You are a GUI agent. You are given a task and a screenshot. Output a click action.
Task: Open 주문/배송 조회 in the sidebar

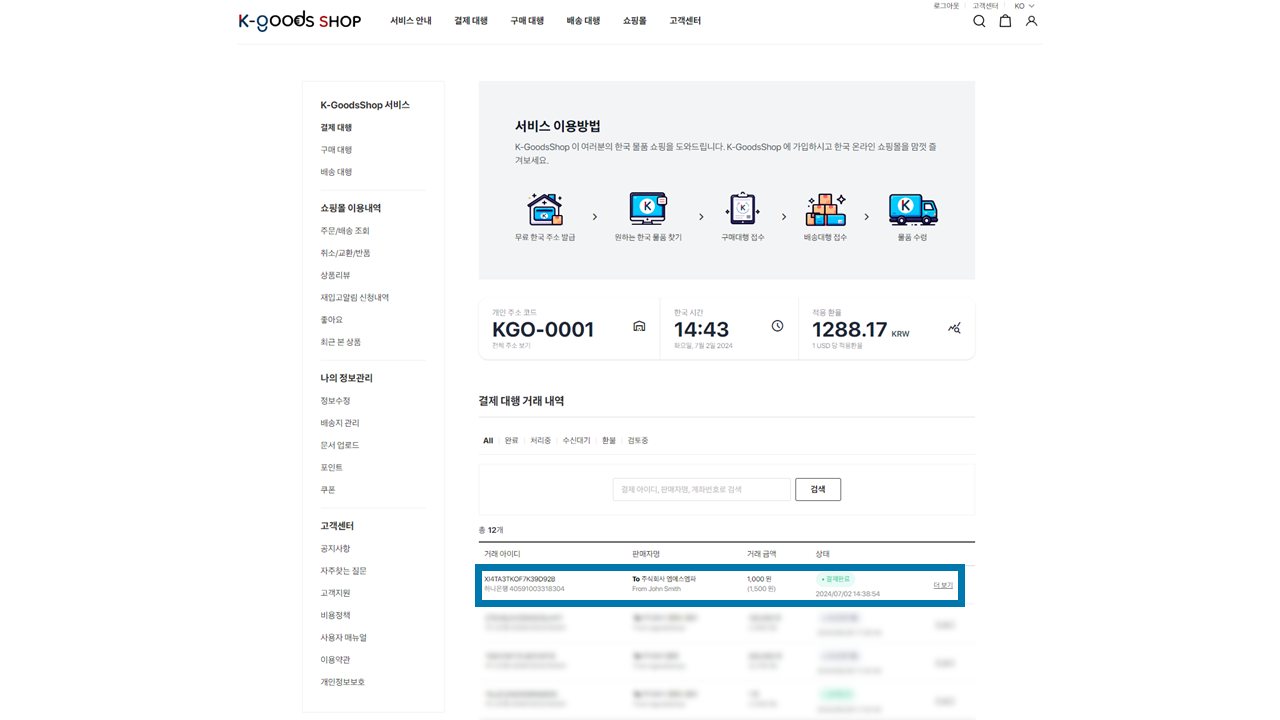point(345,231)
